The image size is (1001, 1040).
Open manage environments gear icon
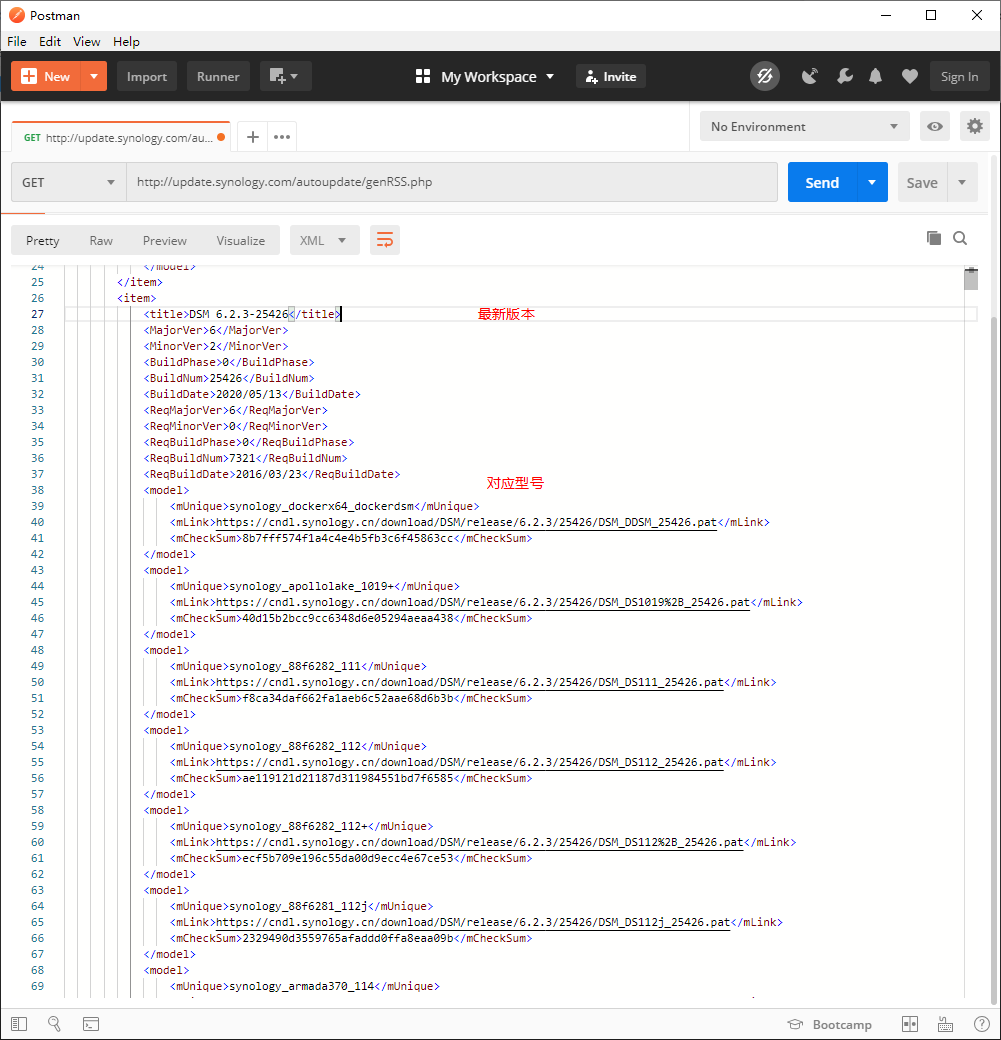click(974, 126)
